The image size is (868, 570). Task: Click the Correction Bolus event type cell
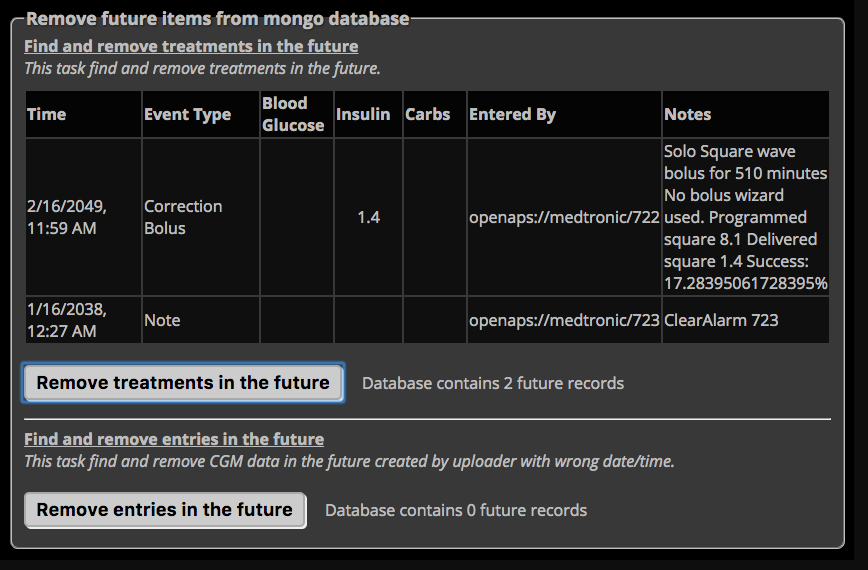(201, 217)
